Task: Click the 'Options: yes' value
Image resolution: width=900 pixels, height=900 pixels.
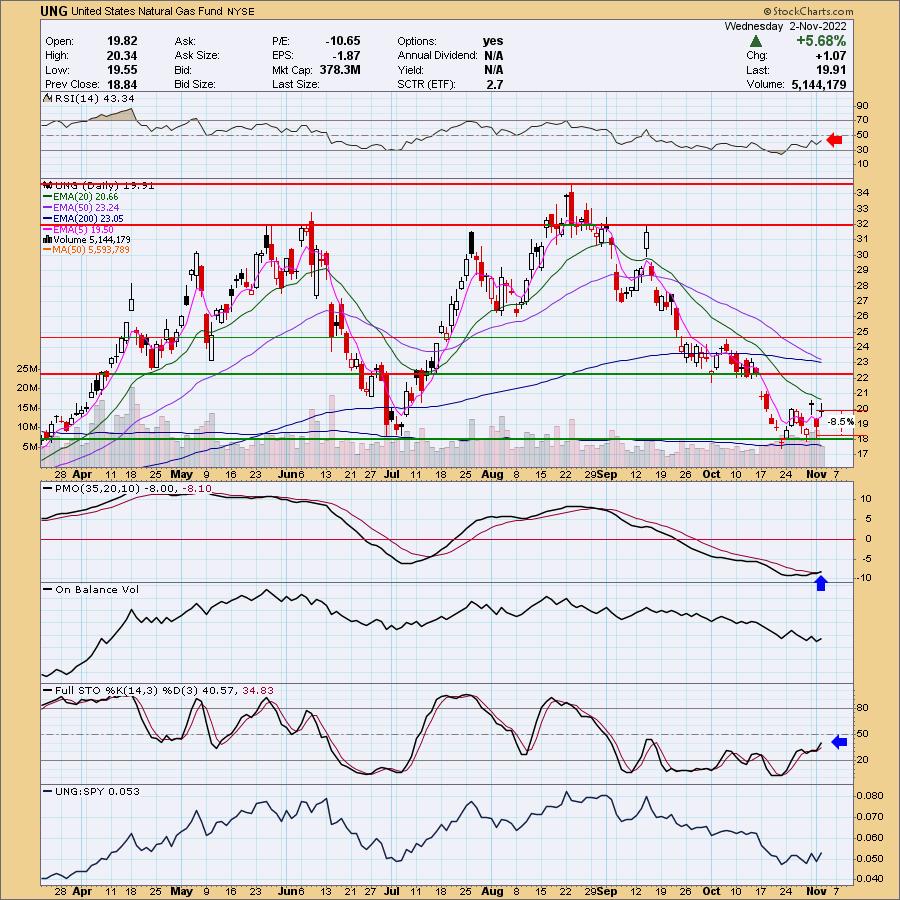Action: tap(493, 41)
